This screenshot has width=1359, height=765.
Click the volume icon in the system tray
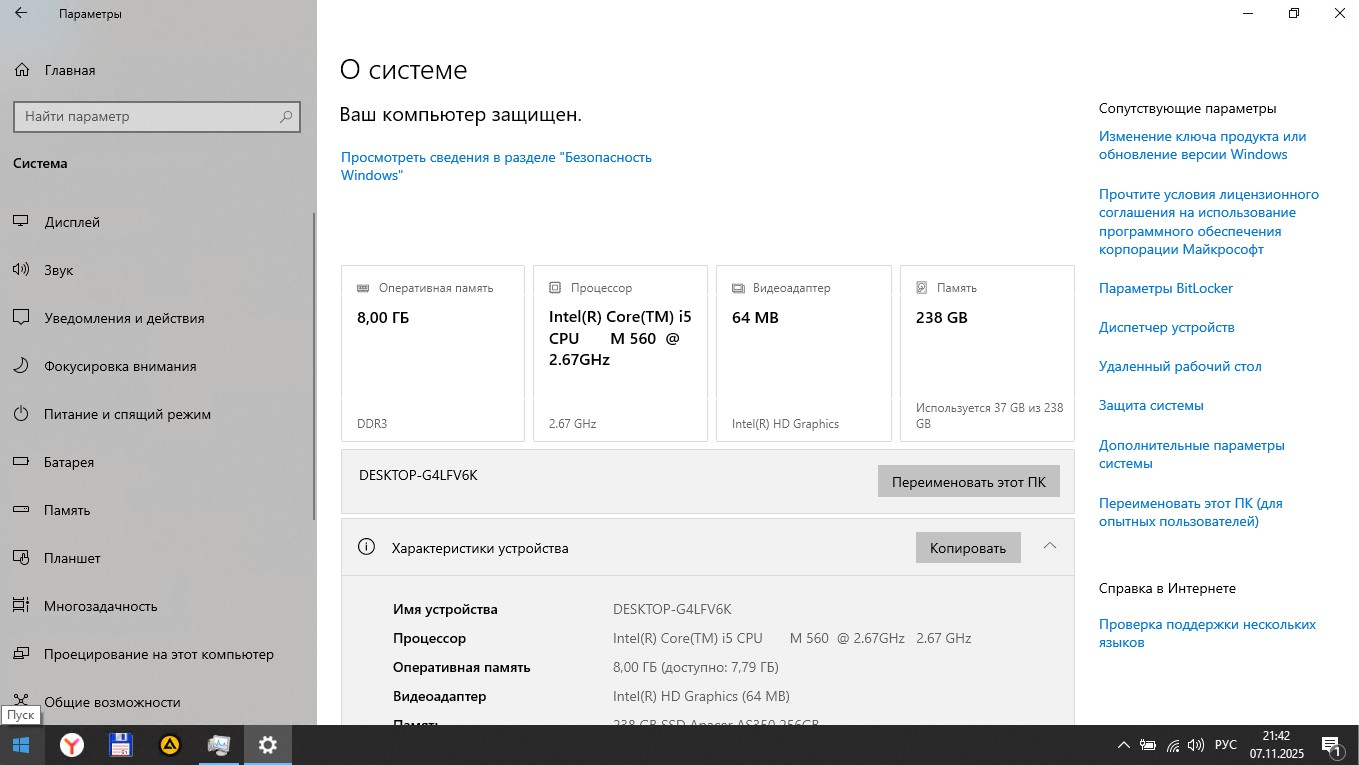(1196, 745)
